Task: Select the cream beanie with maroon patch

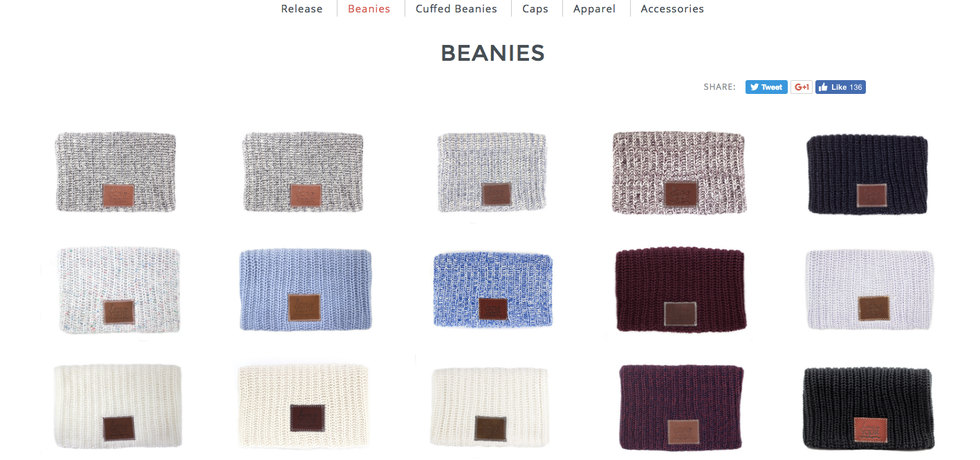Action: (x=304, y=406)
